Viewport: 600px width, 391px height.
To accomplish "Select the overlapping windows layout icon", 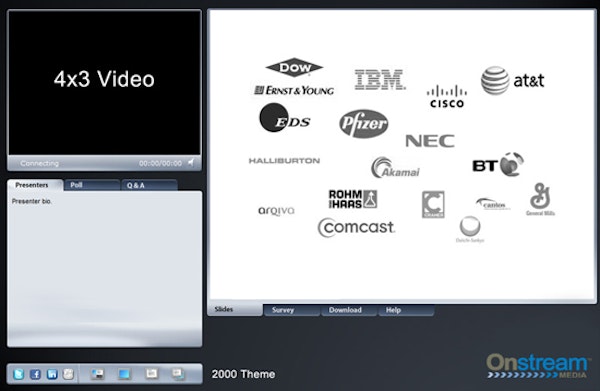I will point(178,373).
